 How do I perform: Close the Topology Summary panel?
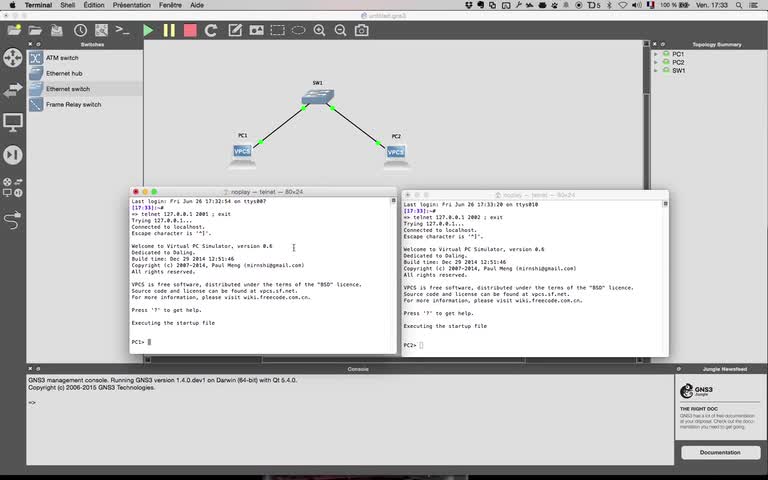point(655,45)
